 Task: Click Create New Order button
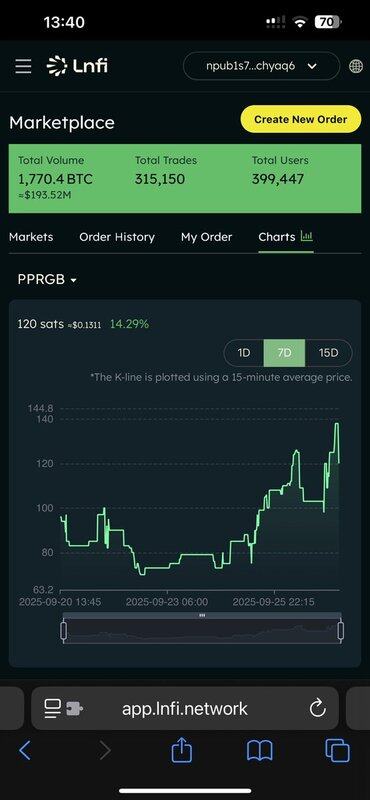(301, 119)
